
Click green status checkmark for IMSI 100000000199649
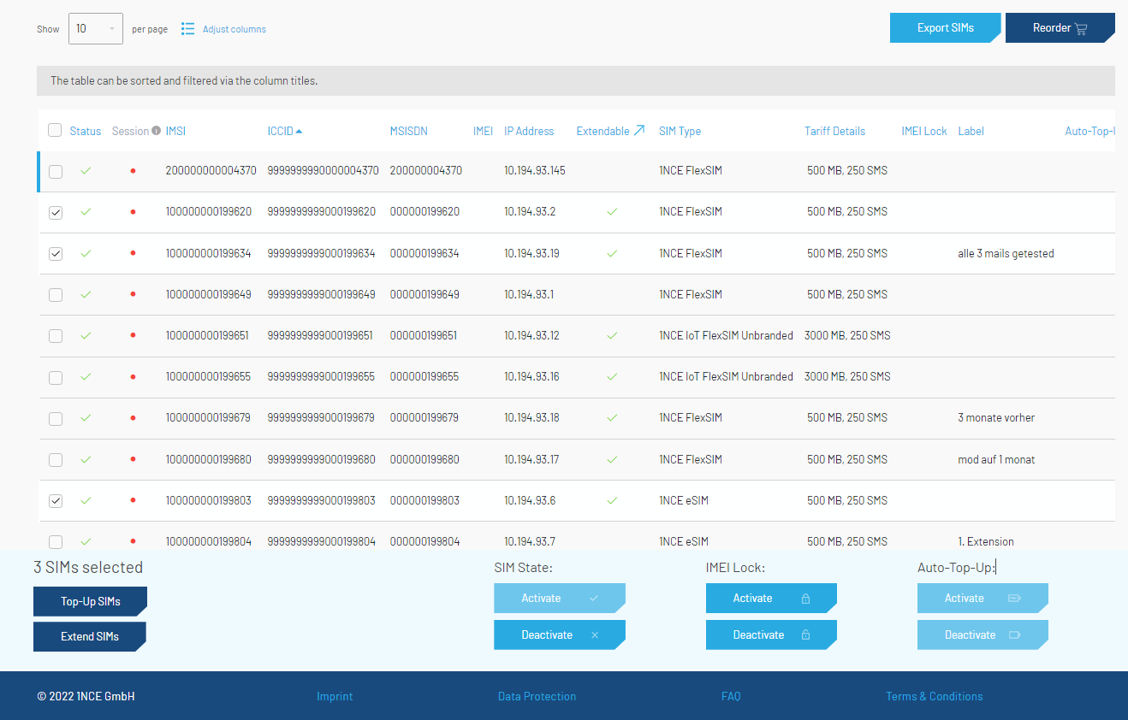click(86, 295)
